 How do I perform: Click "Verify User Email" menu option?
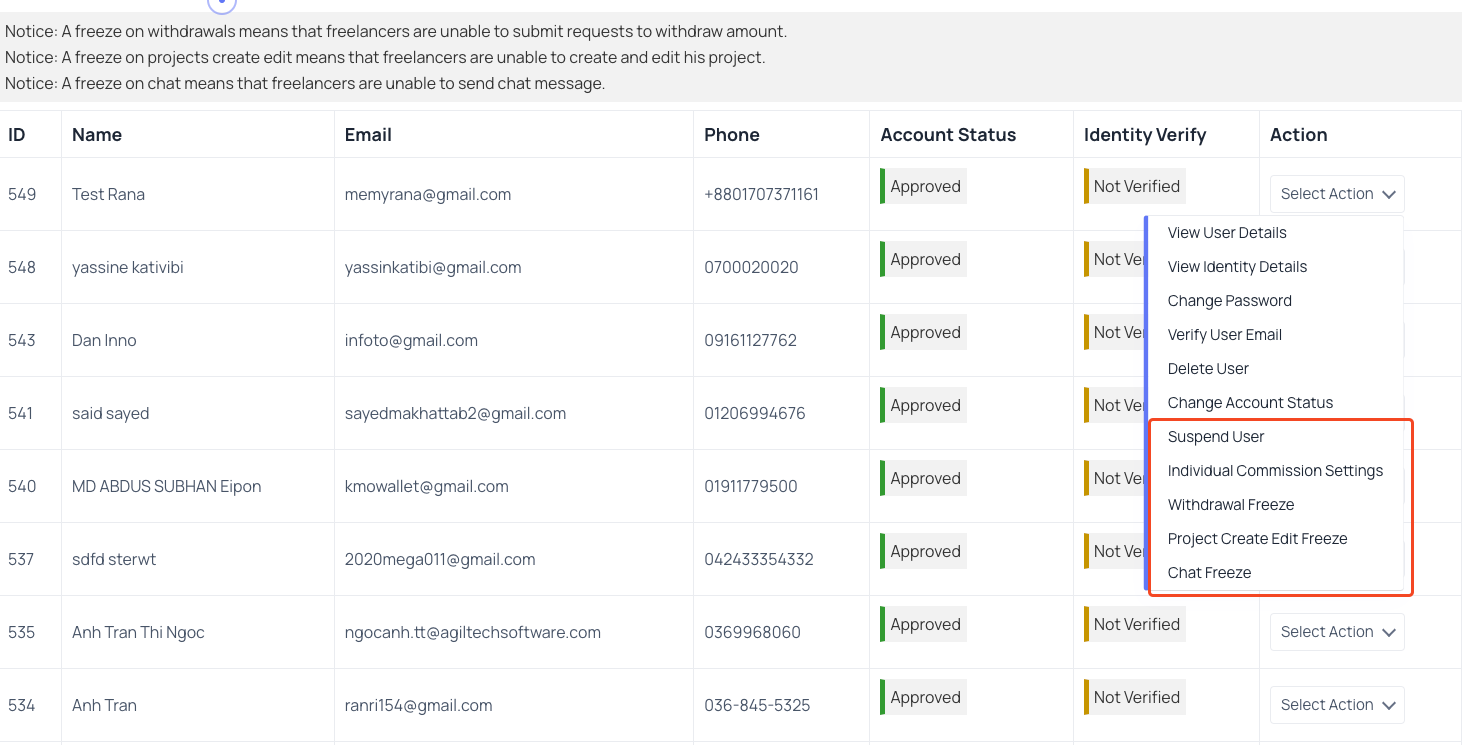pos(1224,334)
